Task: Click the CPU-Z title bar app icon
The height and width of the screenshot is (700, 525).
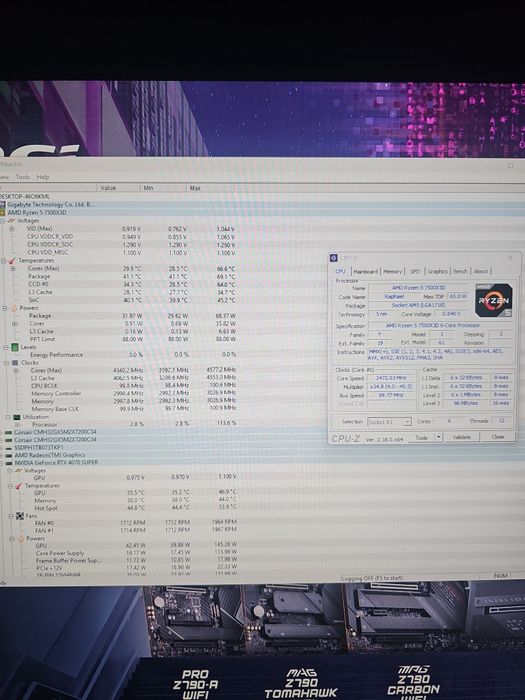Action: coord(333,258)
